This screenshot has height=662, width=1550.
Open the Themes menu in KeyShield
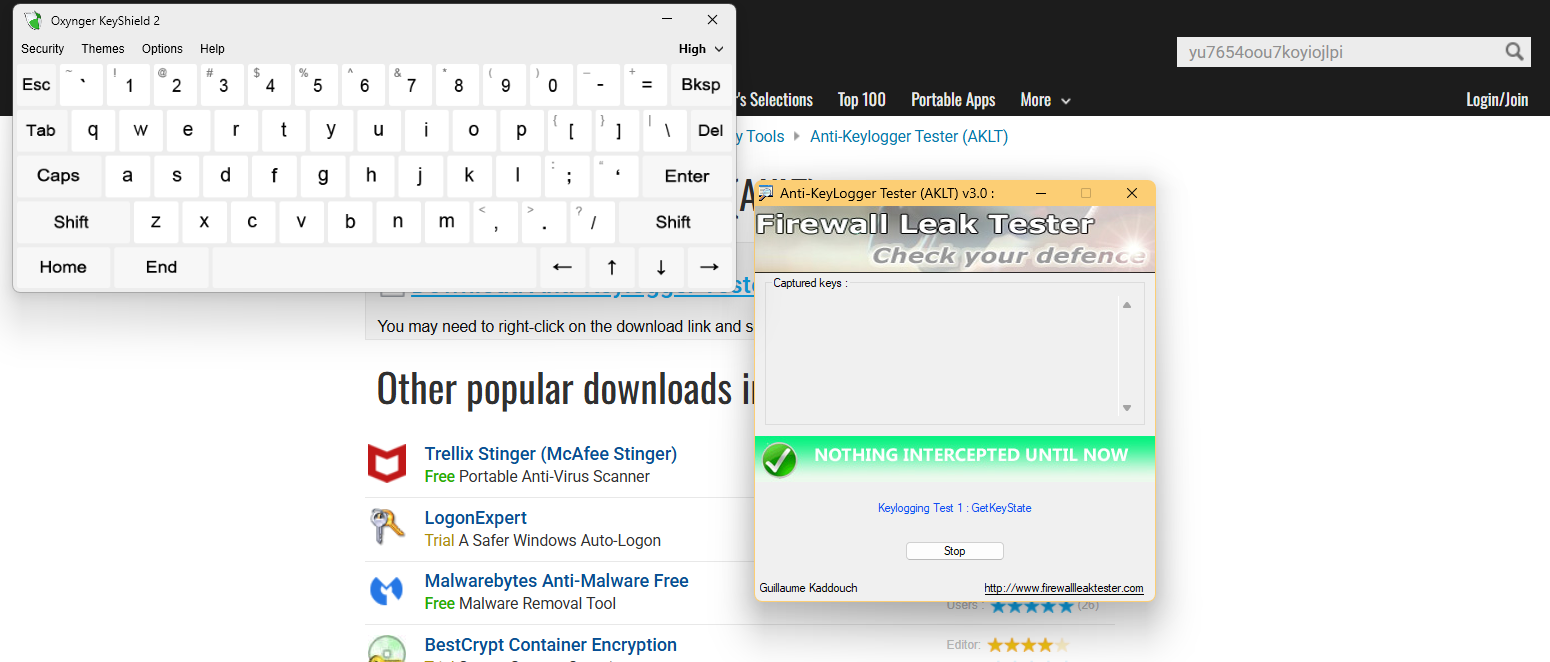tap(103, 48)
